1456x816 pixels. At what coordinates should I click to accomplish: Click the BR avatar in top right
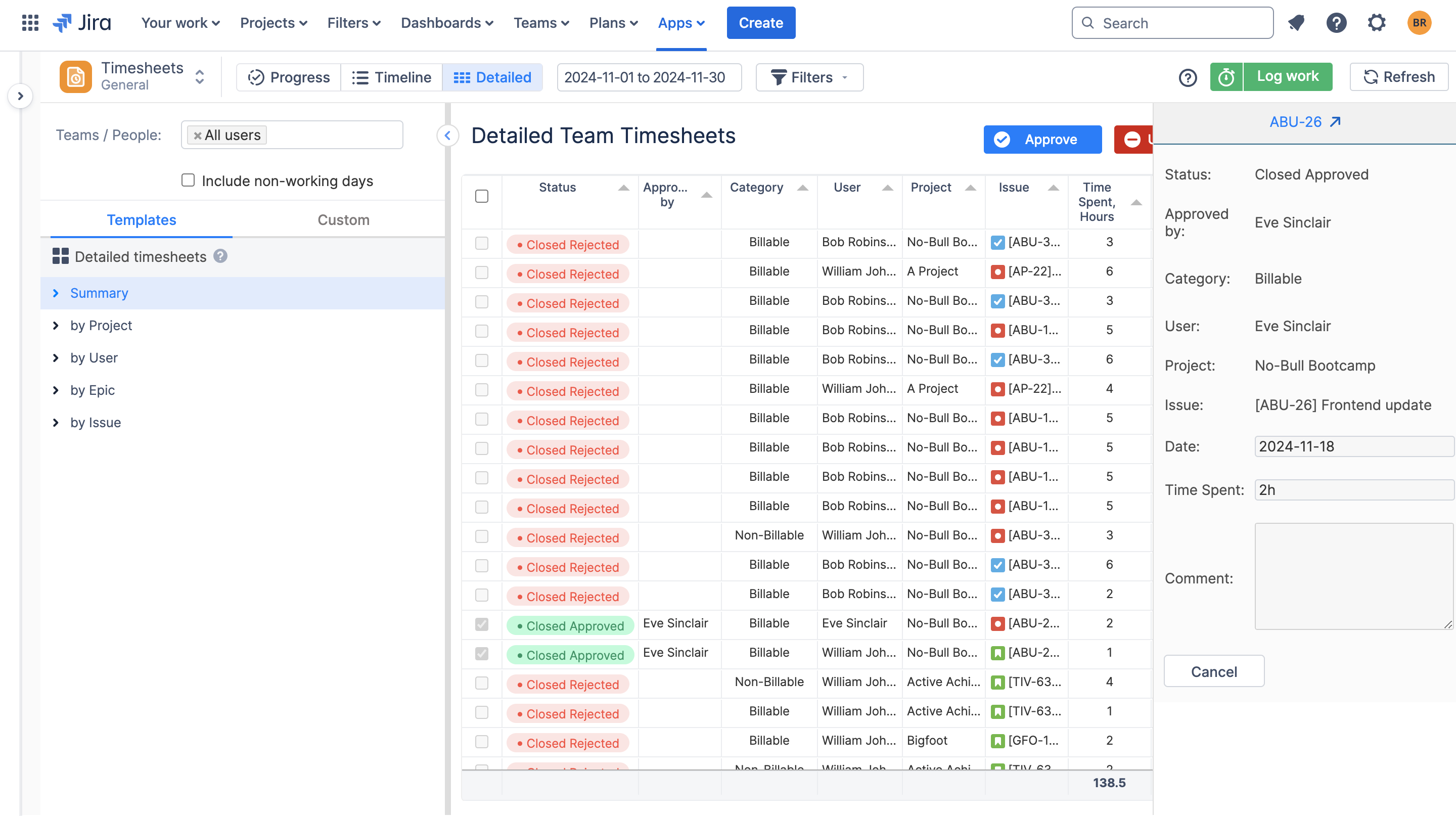[x=1419, y=23]
